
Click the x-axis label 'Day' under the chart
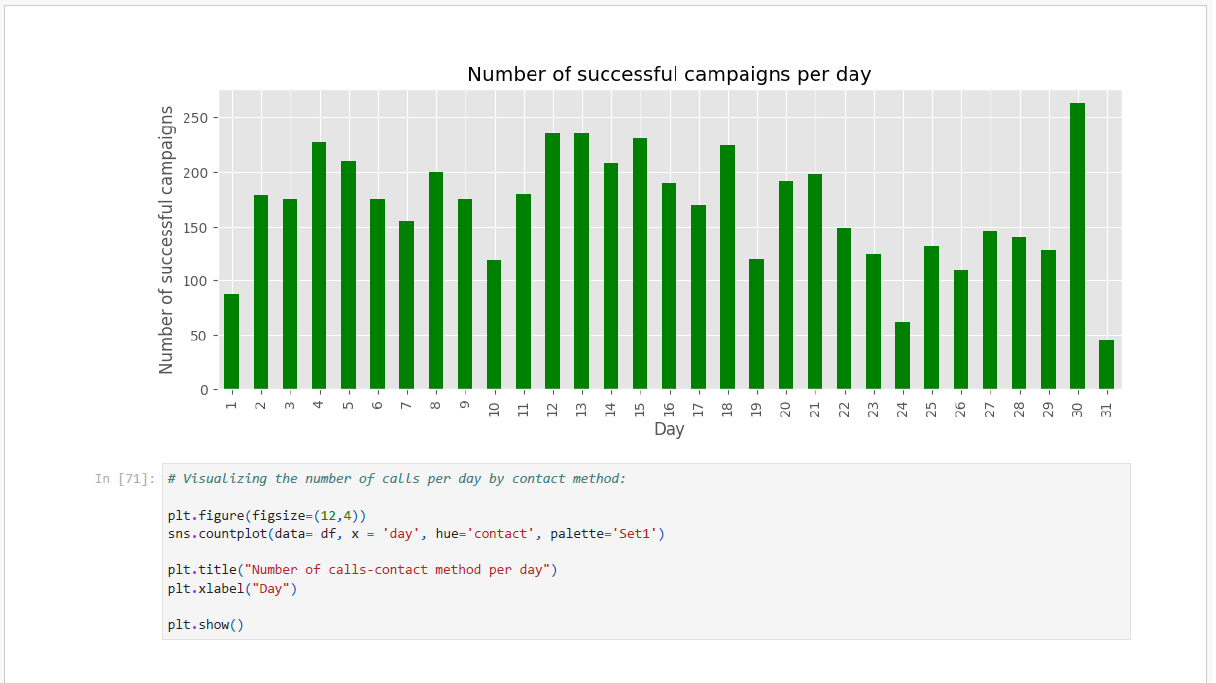click(669, 429)
